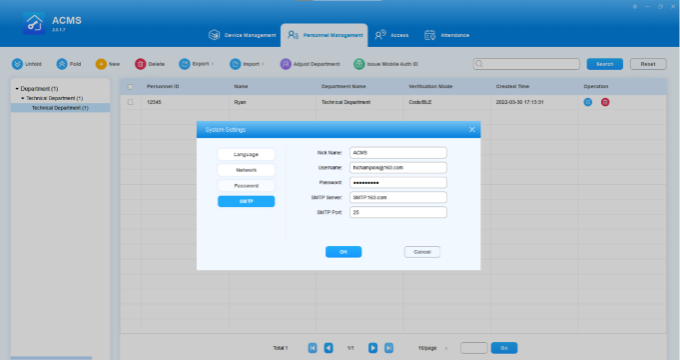Switch to Device Management tab
The width and height of the screenshot is (680, 360).
(x=242, y=35)
